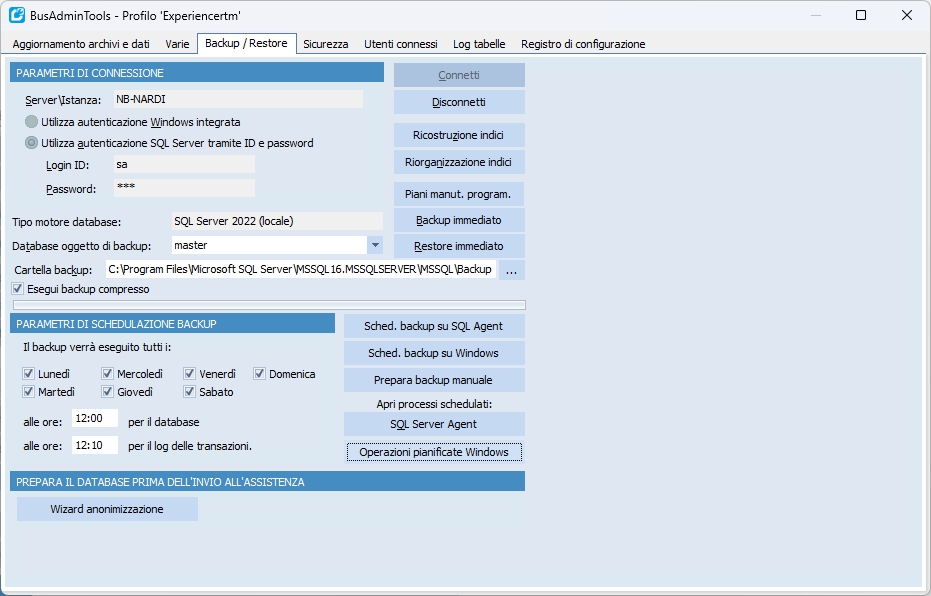Click the 'Apri processi schedulati:' label
931x596 pixels.
click(x=434, y=404)
